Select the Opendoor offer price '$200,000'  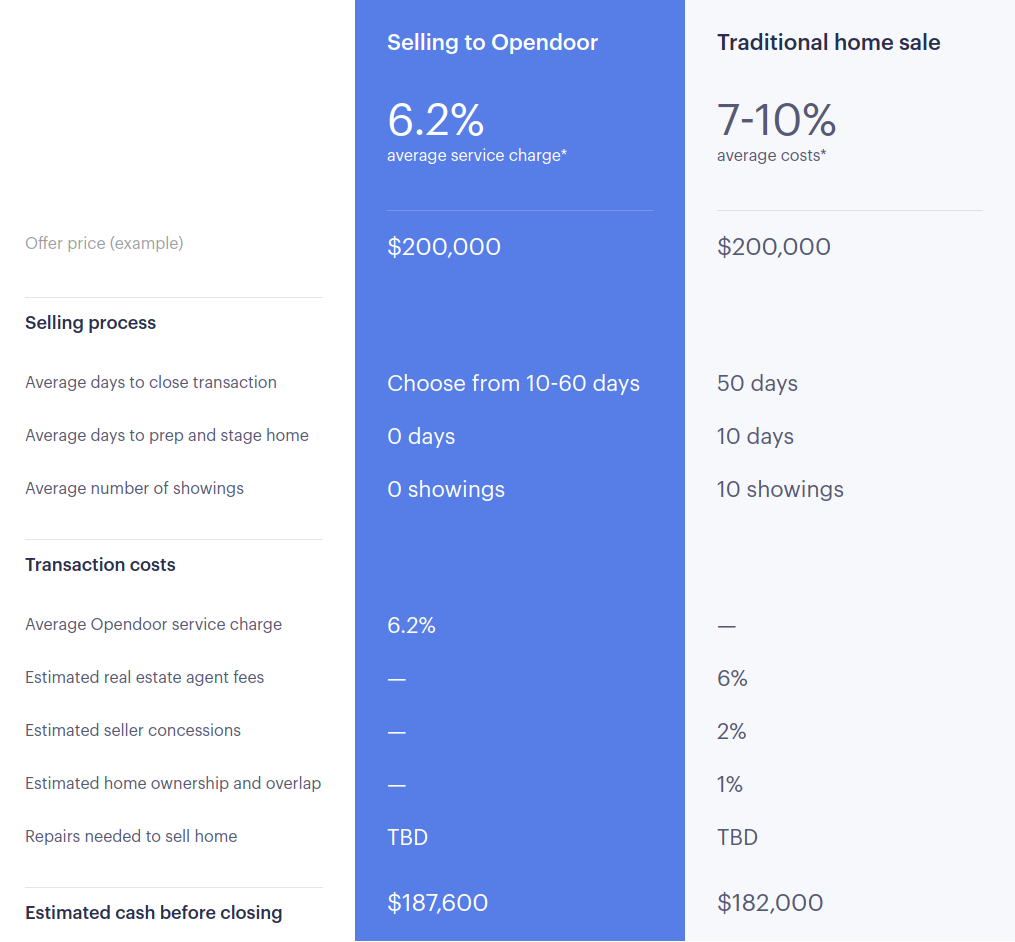[x=443, y=247]
